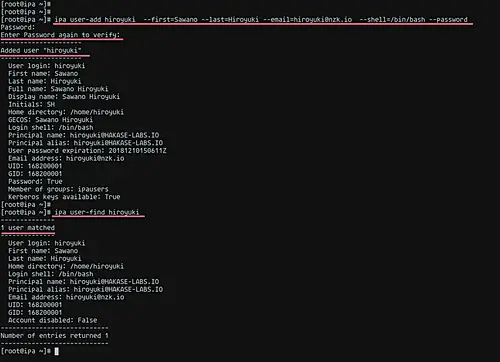
Task: Click the 'Password: True' output line
Action: point(35,181)
